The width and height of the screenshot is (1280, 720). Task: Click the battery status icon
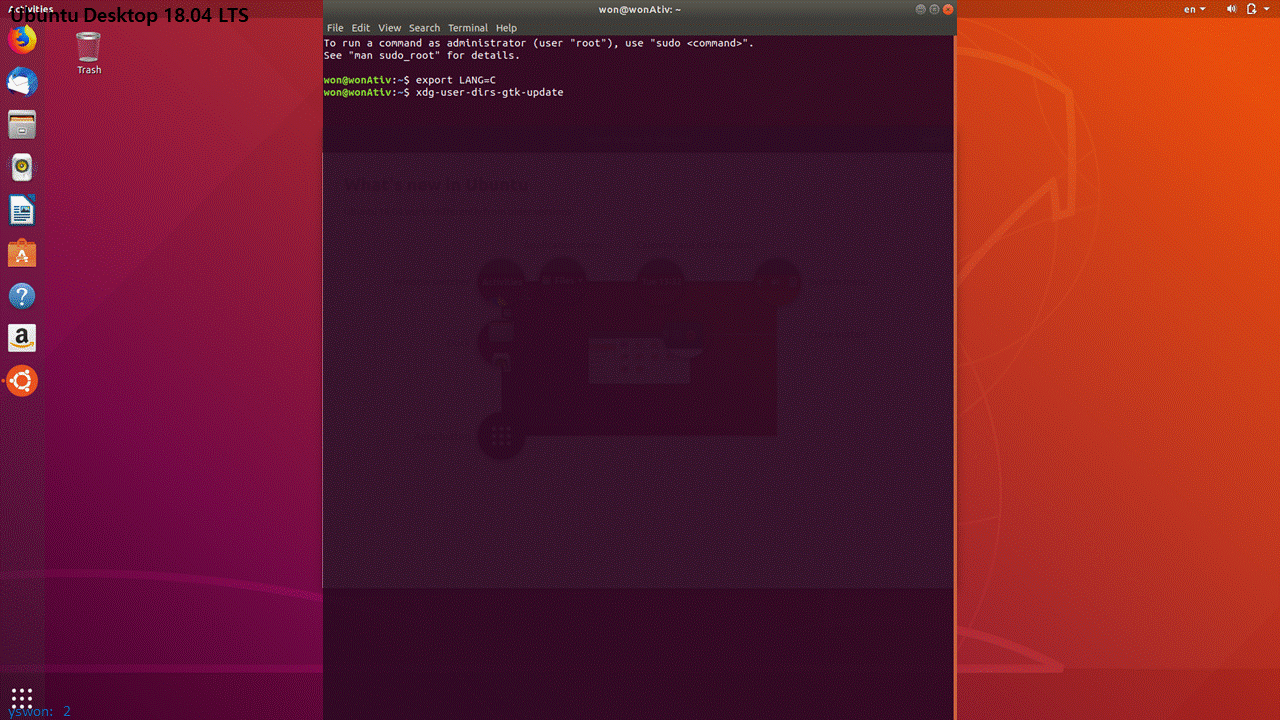pyautogui.click(x=1252, y=9)
